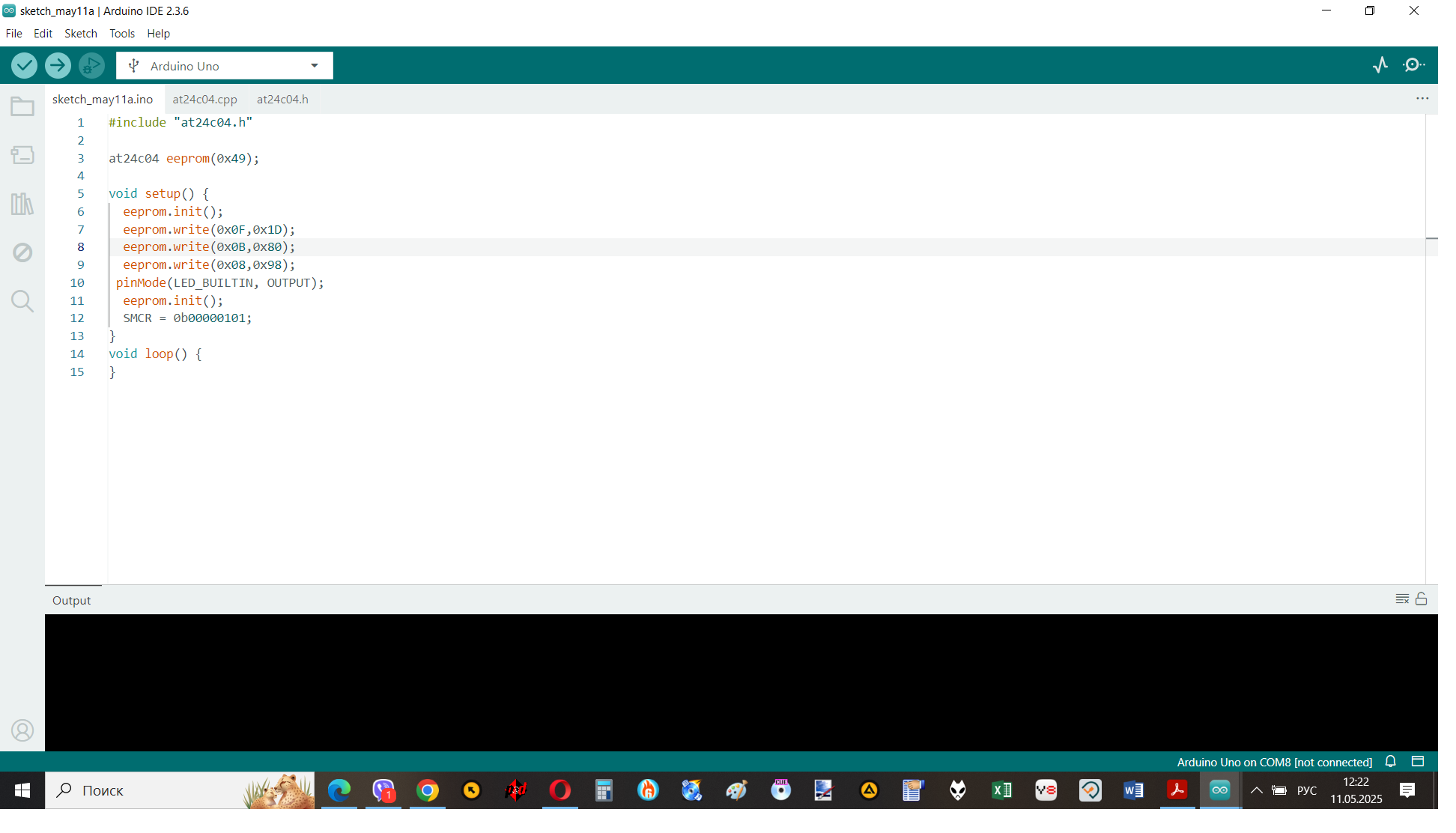
Task: Open the tab bar more options menu
Action: (x=1422, y=99)
